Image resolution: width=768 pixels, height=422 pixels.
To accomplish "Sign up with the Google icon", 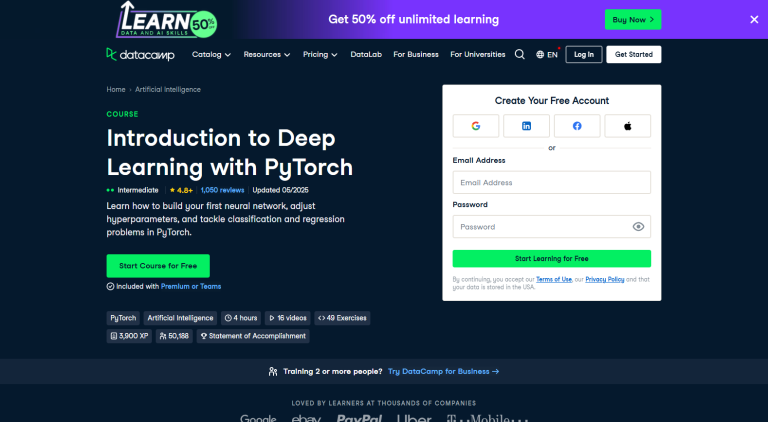I will [x=476, y=126].
